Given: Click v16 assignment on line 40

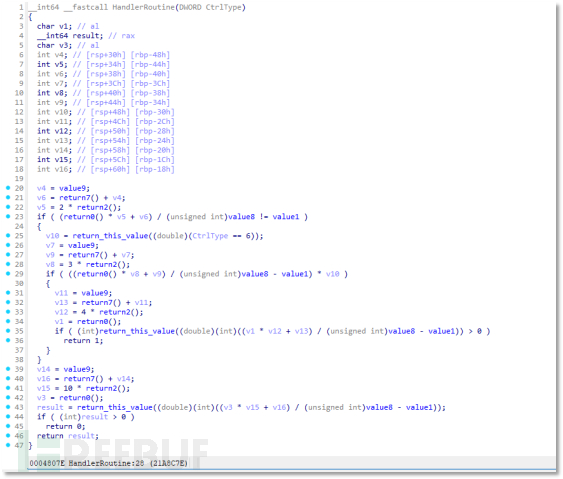Looking at the screenshot, I should pyautogui.click(x=43, y=378).
